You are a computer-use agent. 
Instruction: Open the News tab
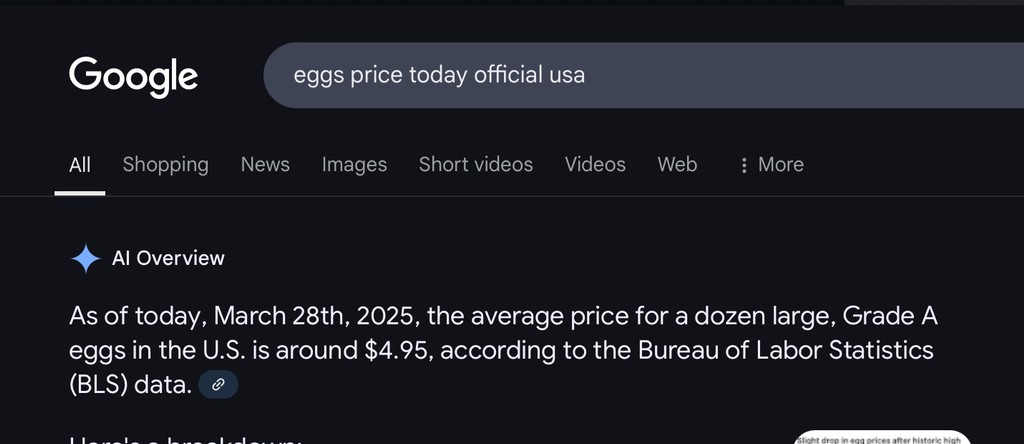pos(265,165)
